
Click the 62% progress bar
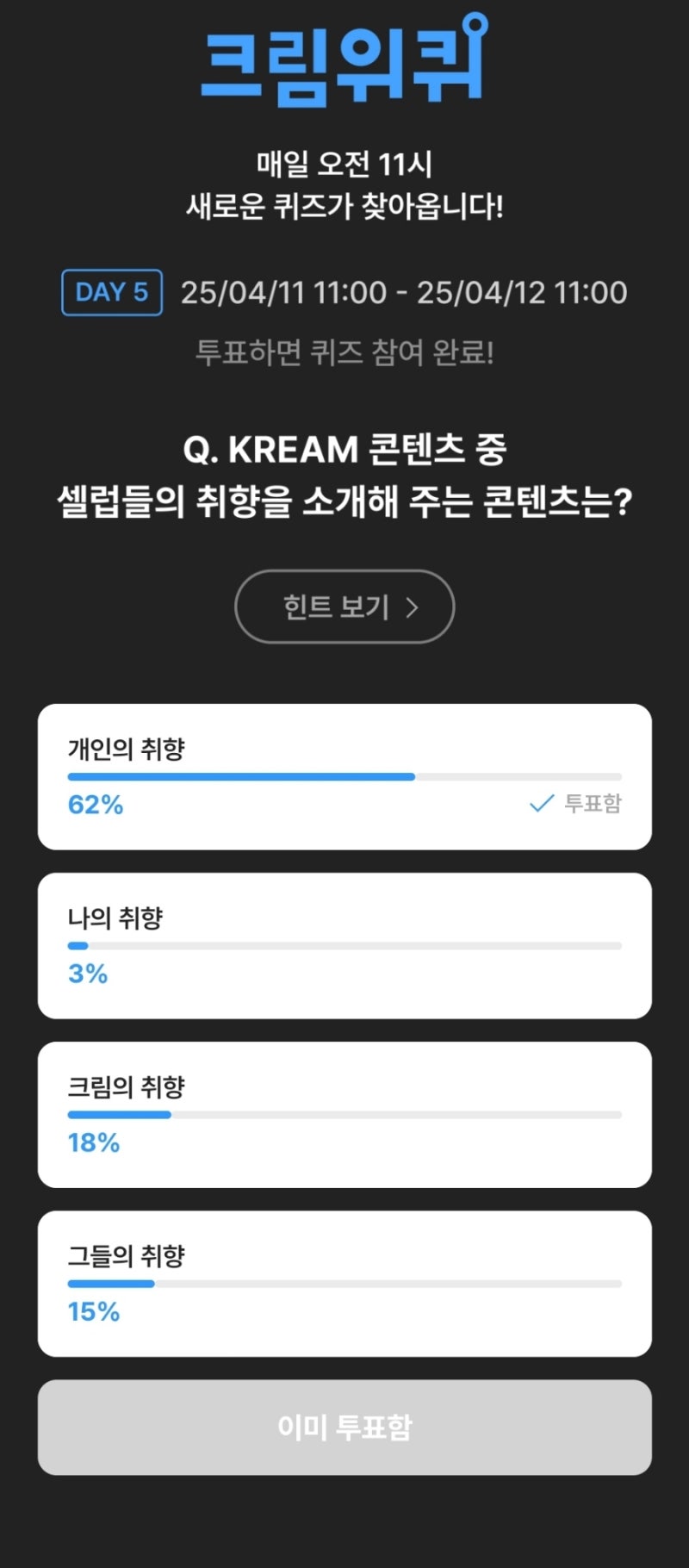click(x=344, y=777)
